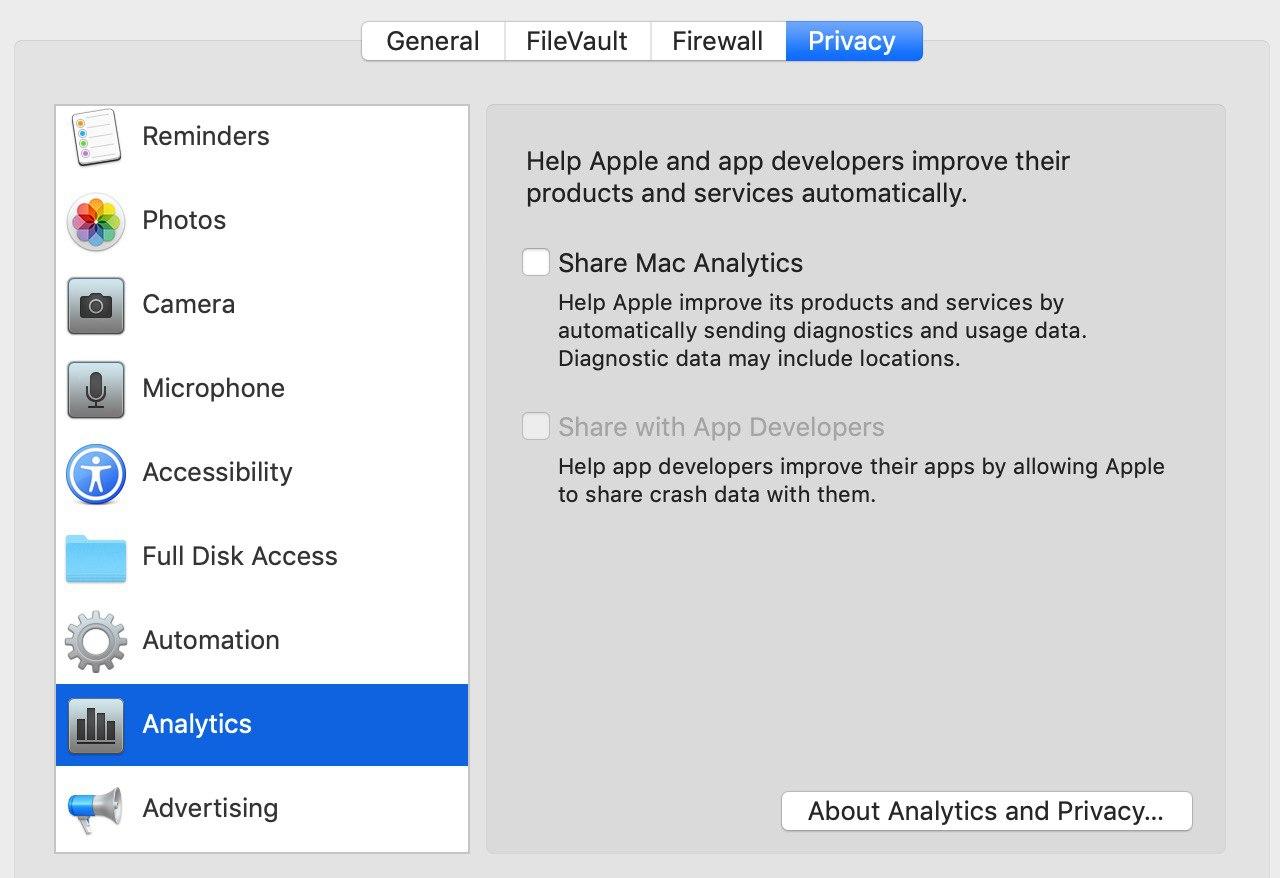Select the Privacy tab
This screenshot has width=1280, height=878.
[x=852, y=41]
